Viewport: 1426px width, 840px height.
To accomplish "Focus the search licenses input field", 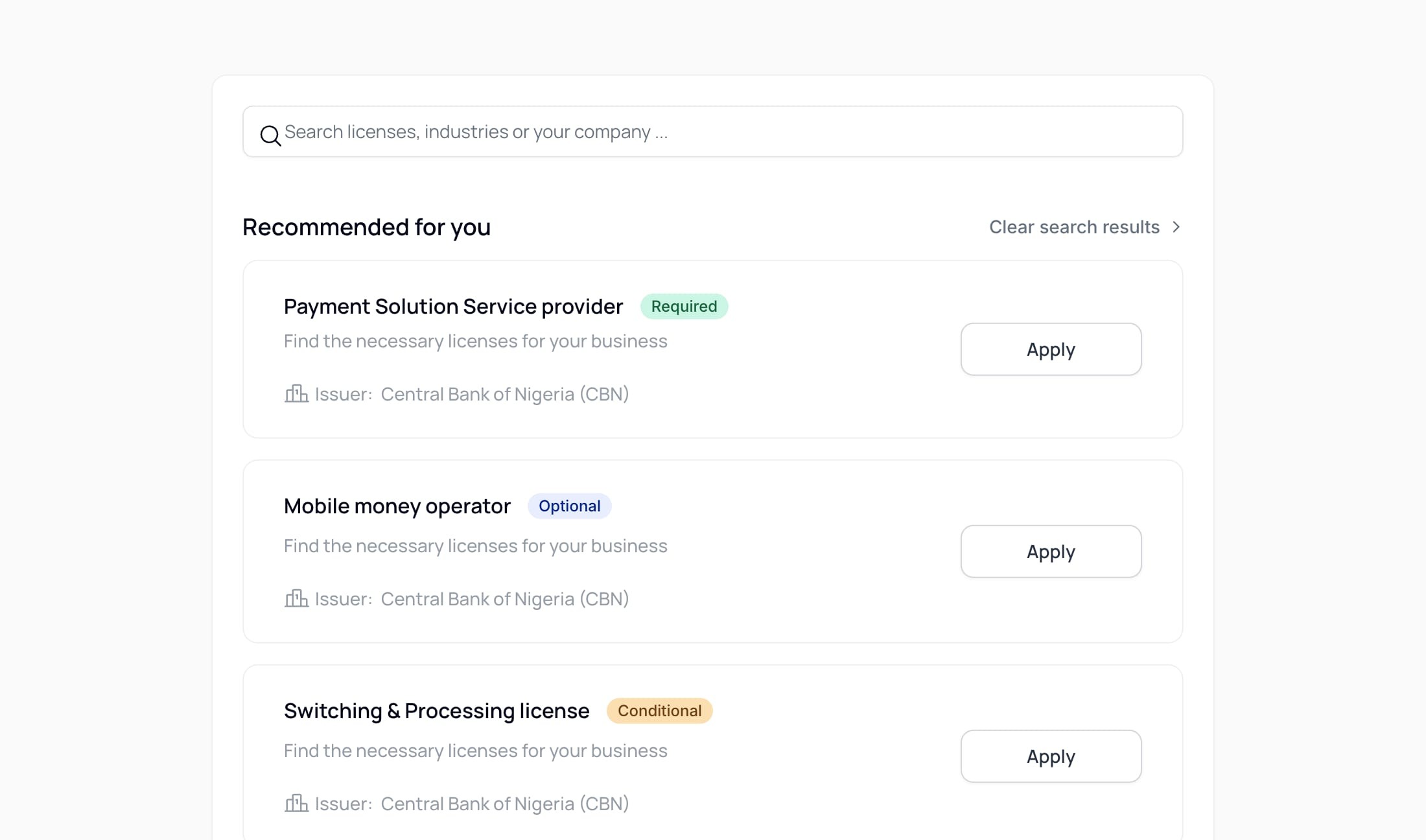I will [713, 132].
